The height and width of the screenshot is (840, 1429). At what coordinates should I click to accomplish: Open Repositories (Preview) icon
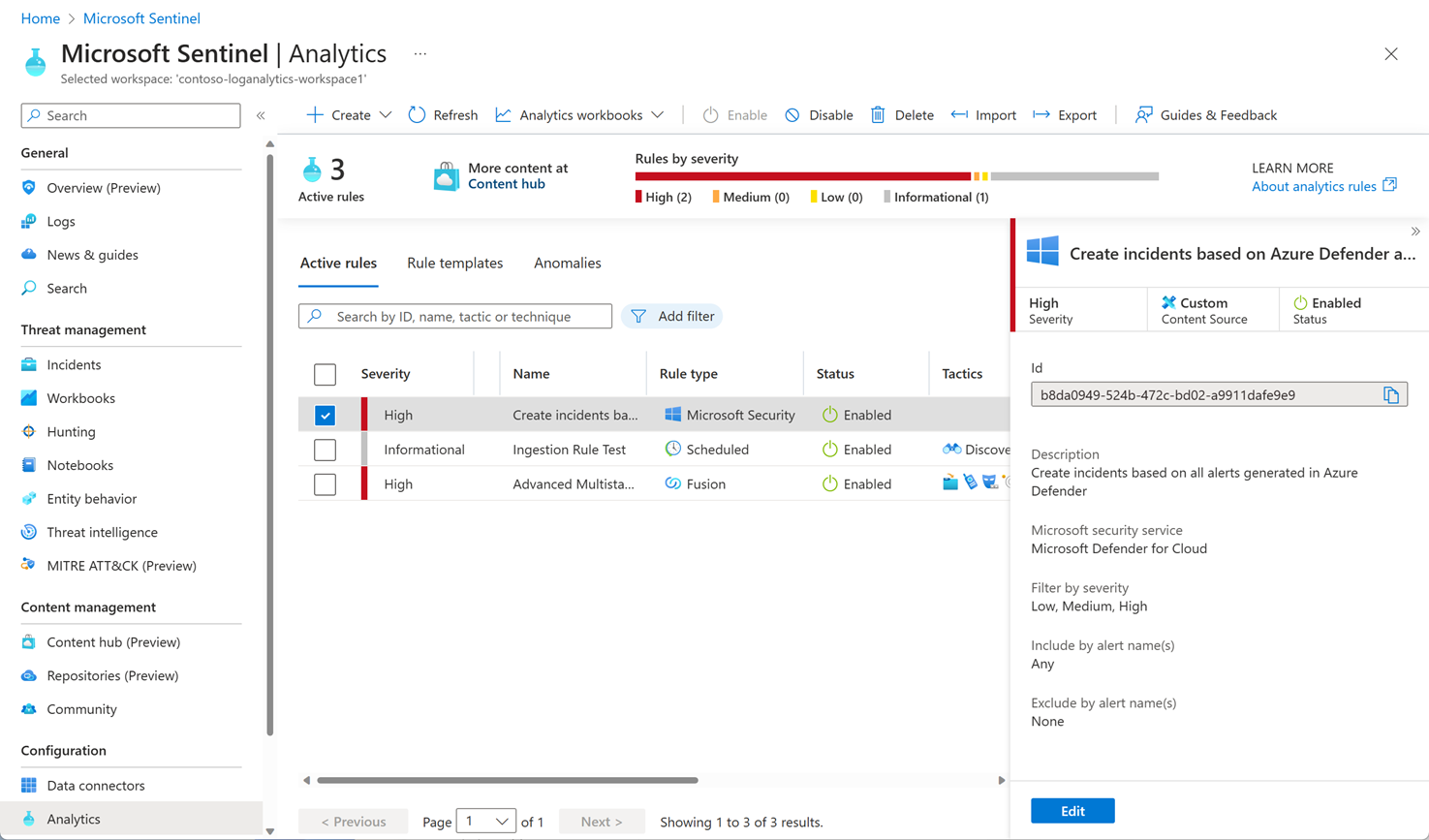[x=29, y=676]
